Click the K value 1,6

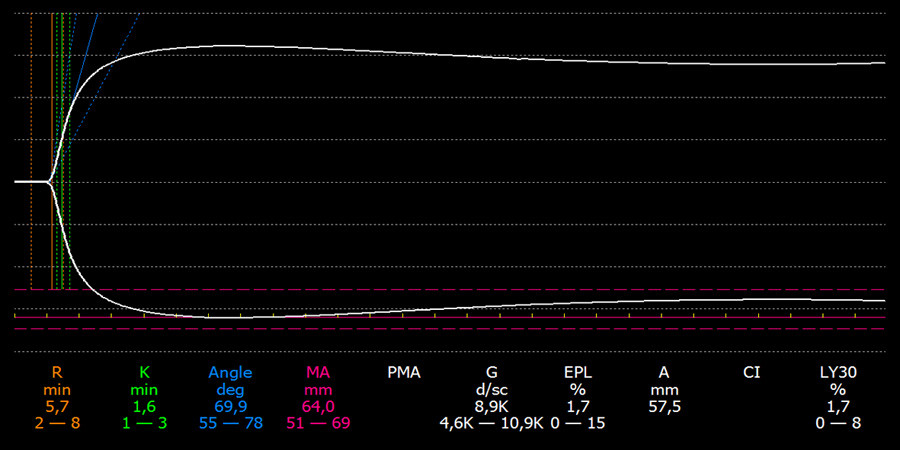pos(144,406)
